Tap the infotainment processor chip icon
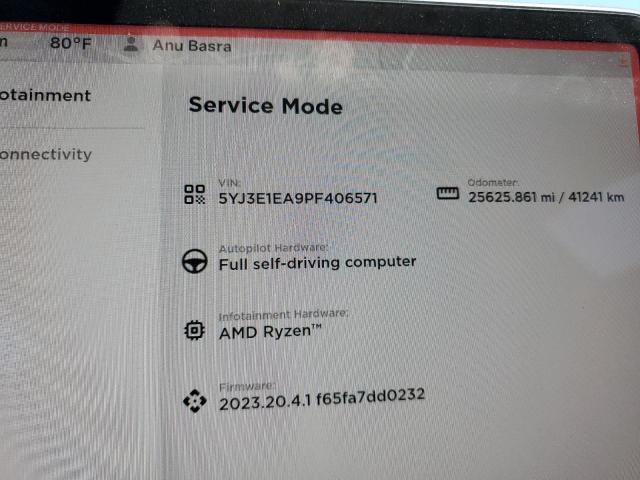This screenshot has width=640, height=480. click(x=194, y=330)
